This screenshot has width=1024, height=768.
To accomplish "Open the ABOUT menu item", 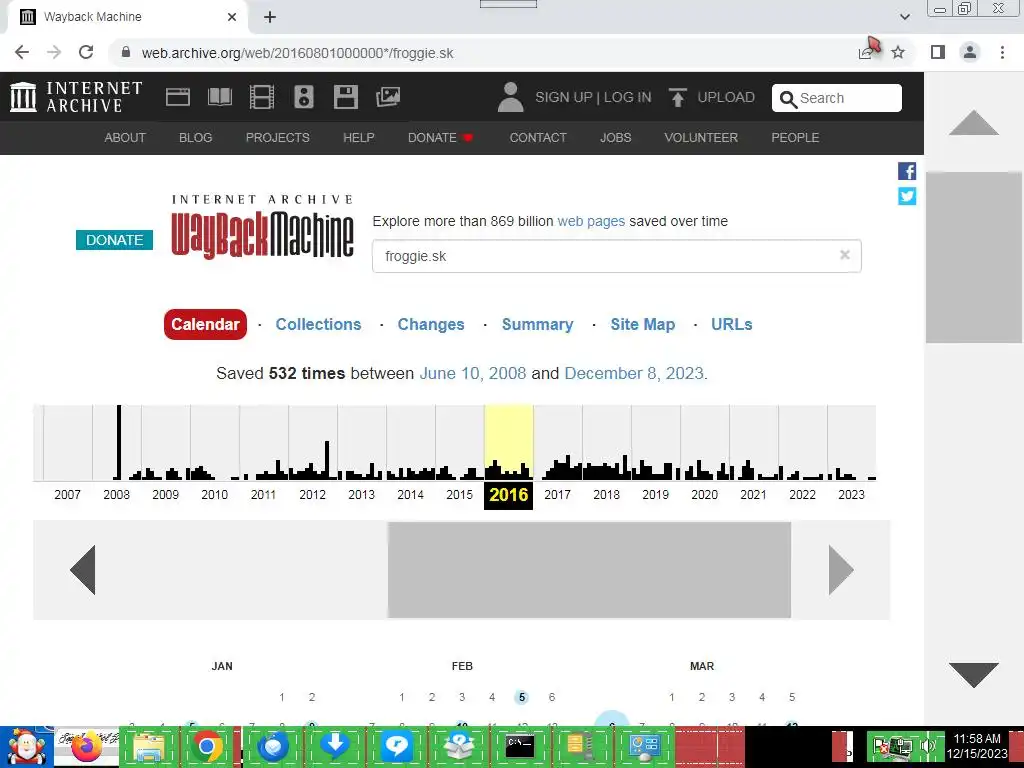I will click(x=125, y=138).
